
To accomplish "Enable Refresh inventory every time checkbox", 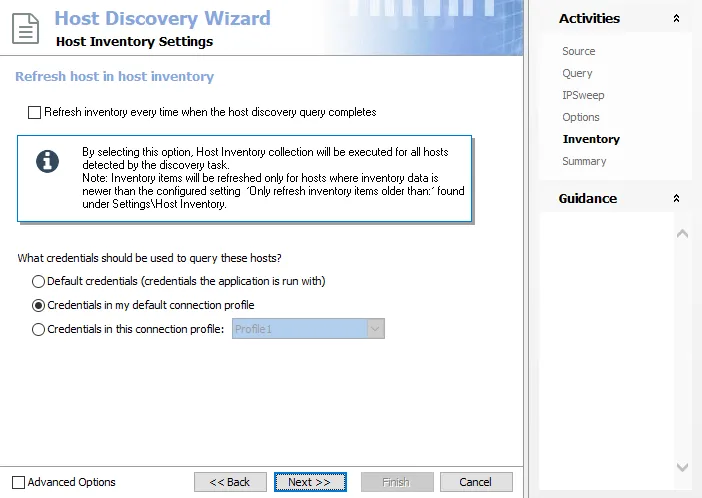I will tap(34, 112).
